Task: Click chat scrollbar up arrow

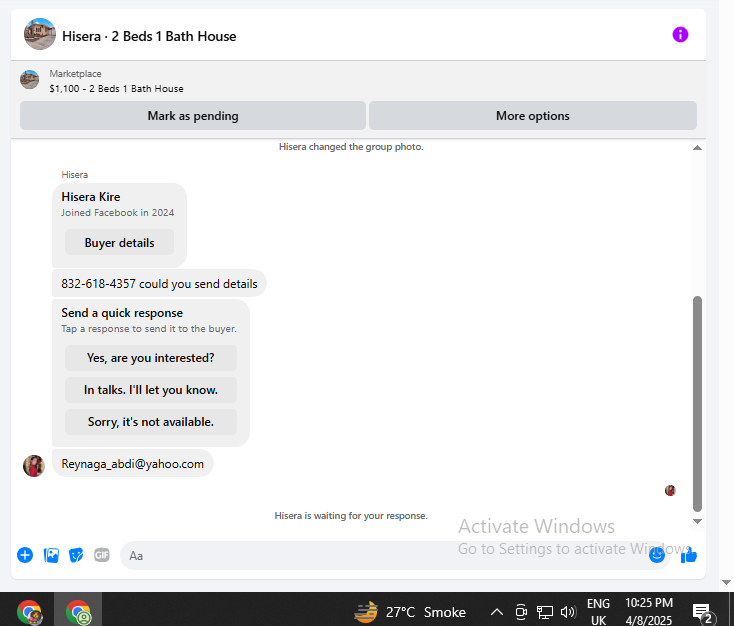Action: tap(697, 147)
